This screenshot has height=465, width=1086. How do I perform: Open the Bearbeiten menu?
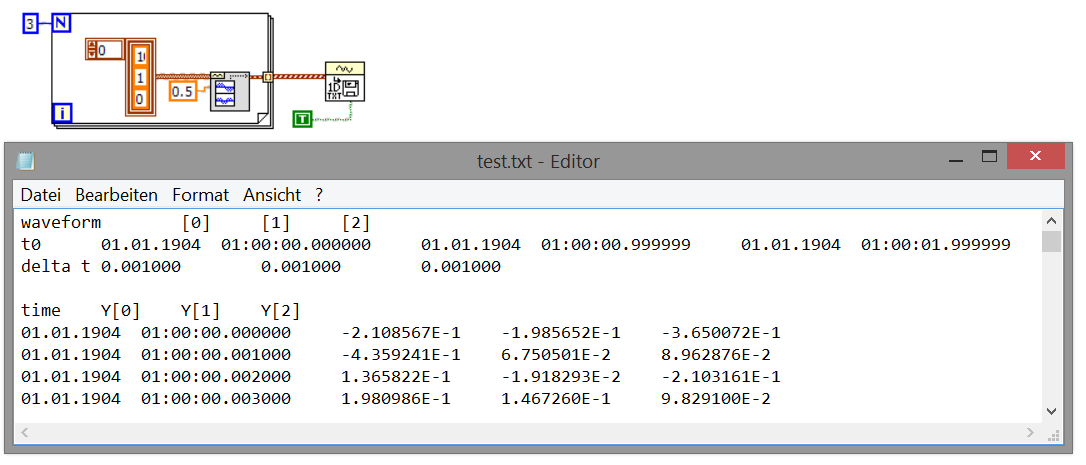116,195
